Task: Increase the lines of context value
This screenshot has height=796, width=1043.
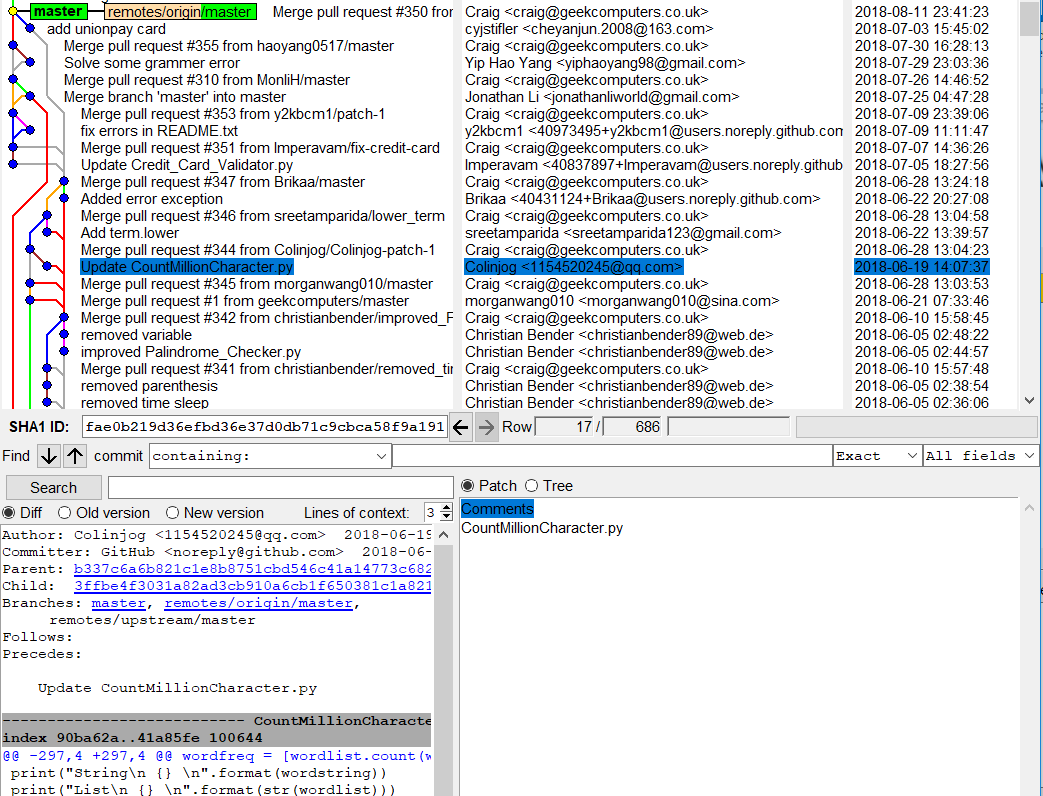Action: coord(446,507)
